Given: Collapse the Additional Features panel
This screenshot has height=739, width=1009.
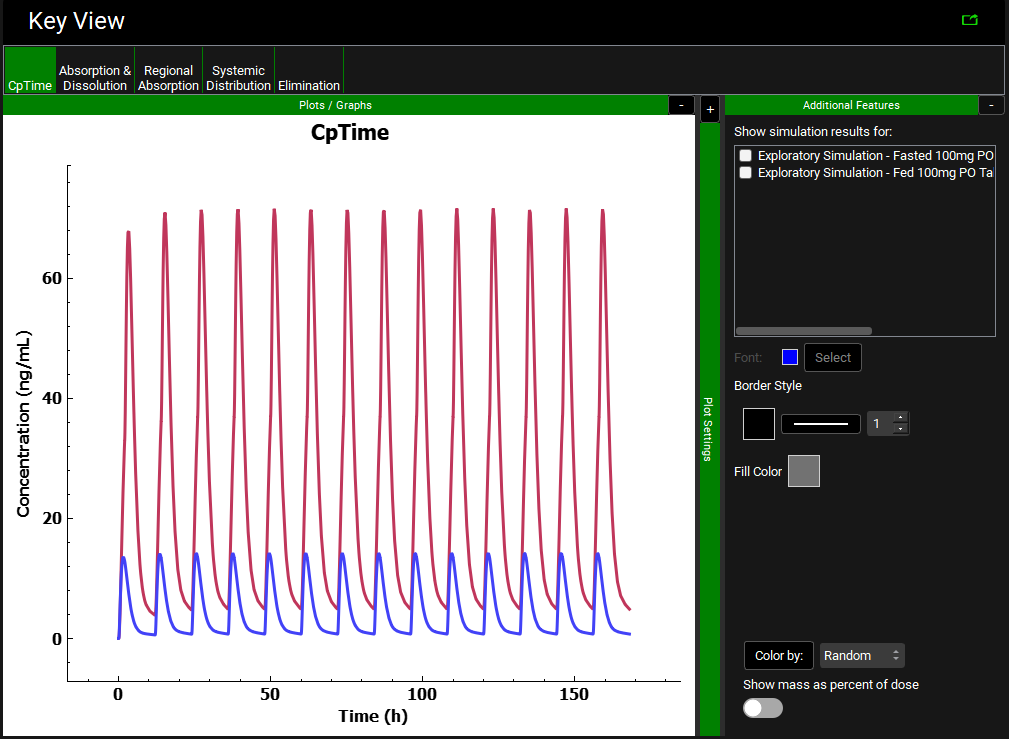Looking at the screenshot, I should [x=991, y=105].
